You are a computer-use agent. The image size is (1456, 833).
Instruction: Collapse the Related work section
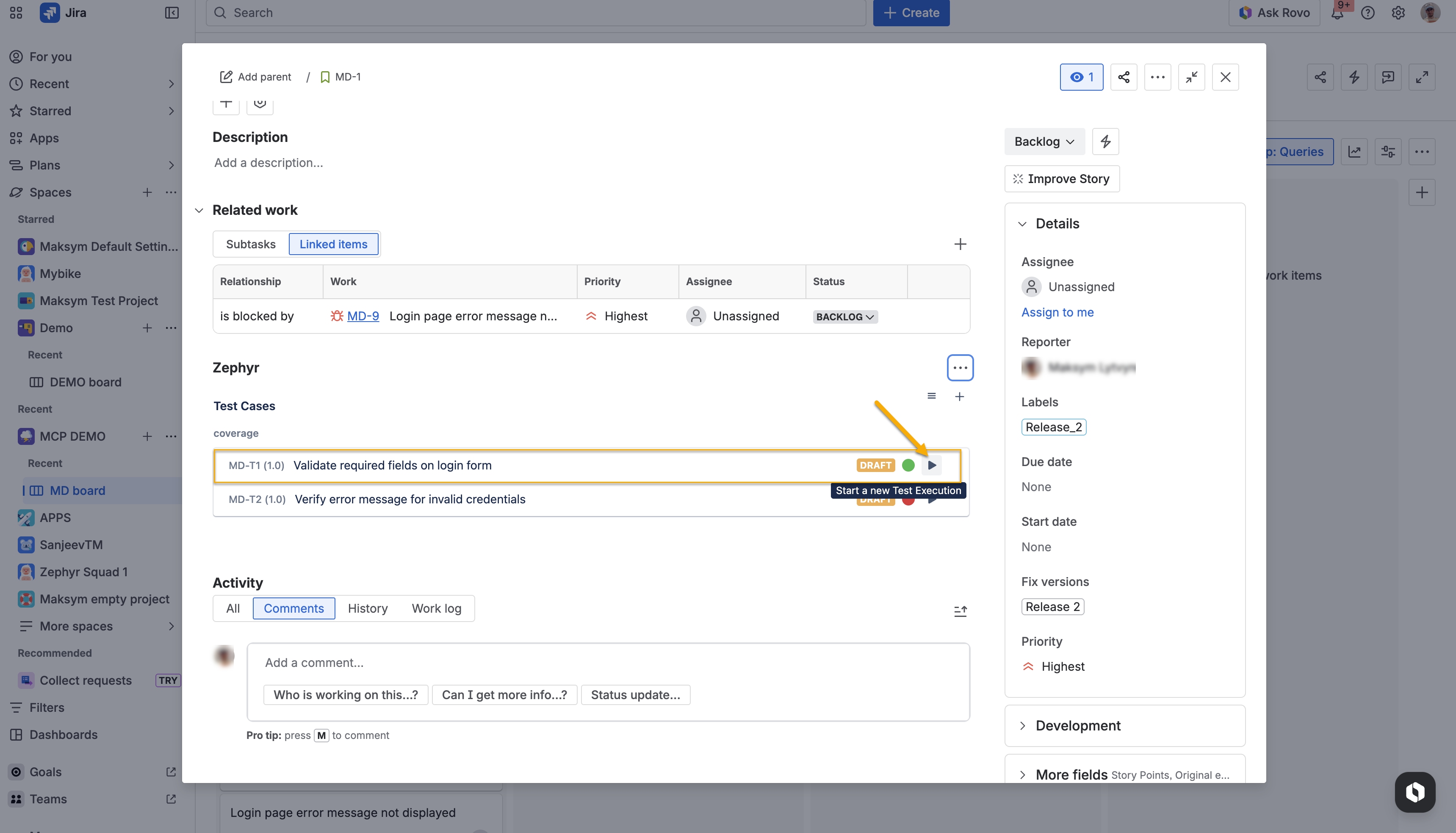pyautogui.click(x=199, y=210)
